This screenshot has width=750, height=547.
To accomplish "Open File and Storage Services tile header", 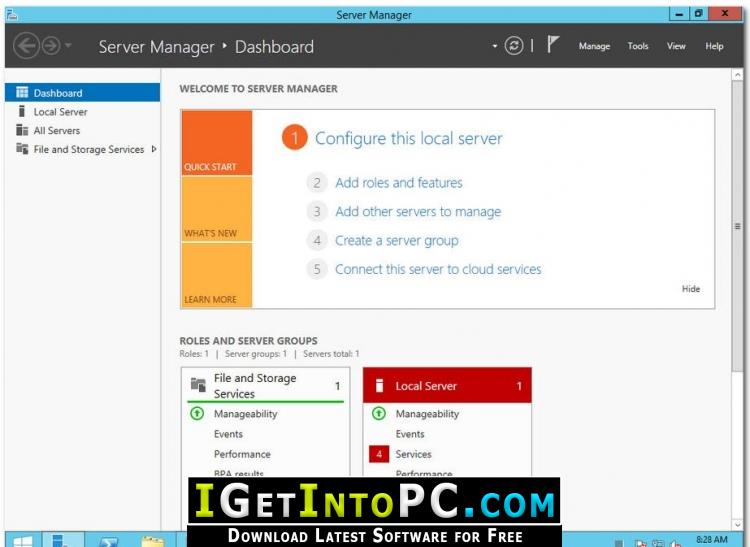I will point(265,385).
